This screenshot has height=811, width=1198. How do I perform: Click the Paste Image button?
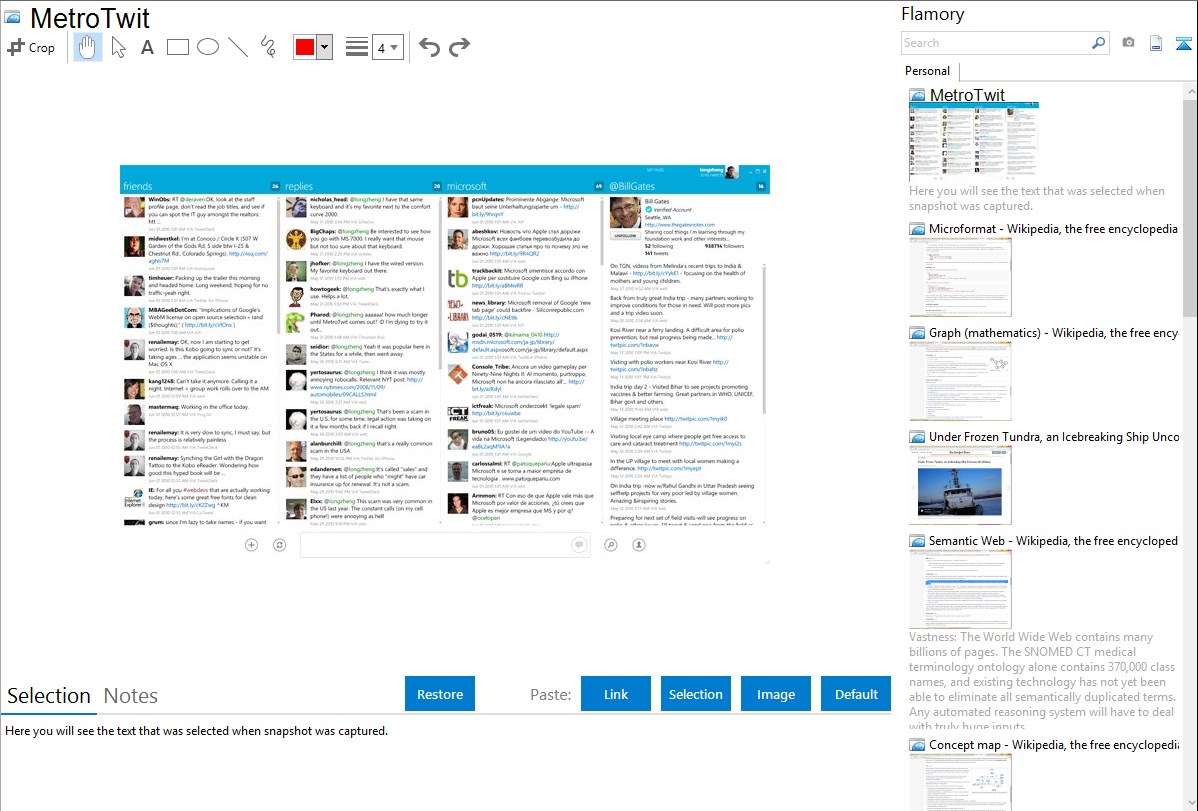tap(775, 694)
